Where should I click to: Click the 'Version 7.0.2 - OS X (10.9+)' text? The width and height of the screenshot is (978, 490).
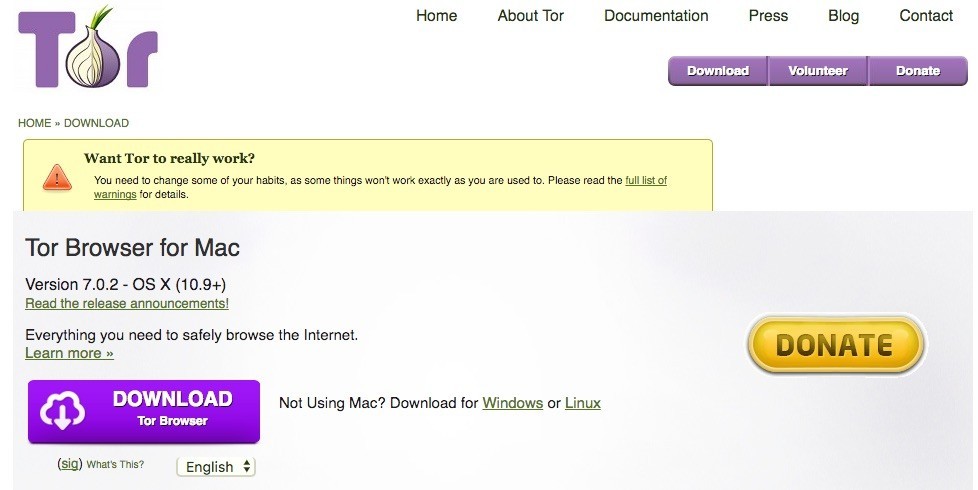click(125, 285)
